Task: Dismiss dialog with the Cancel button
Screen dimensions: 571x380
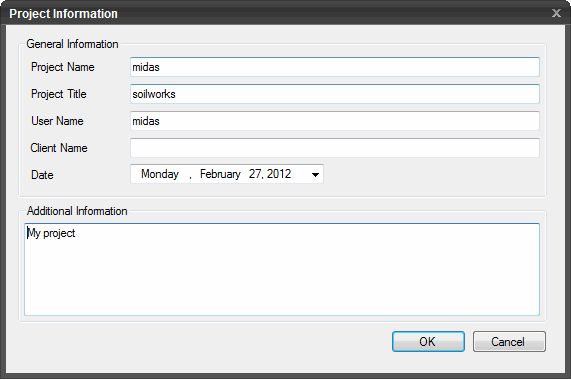Action: pyautogui.click(x=509, y=341)
